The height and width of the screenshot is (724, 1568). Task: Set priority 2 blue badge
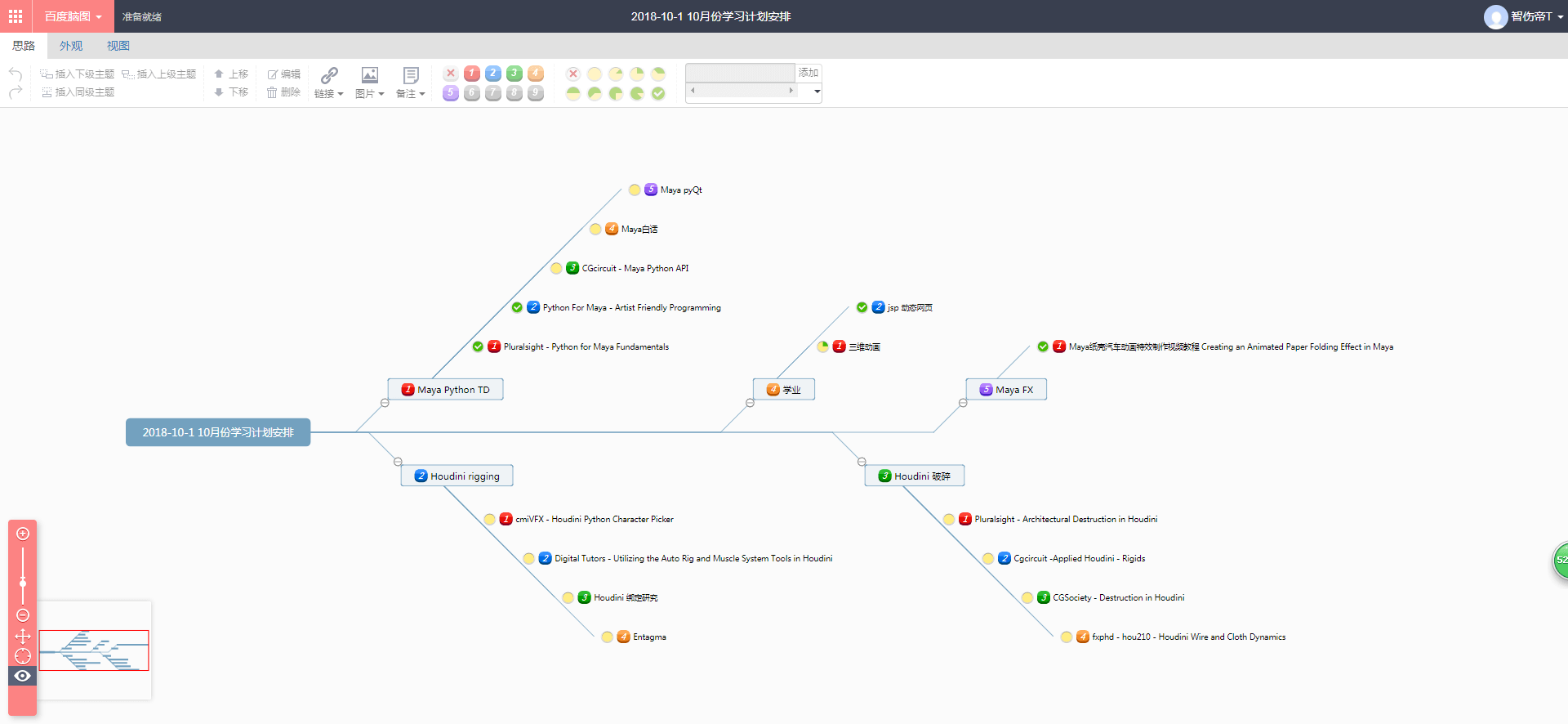493,74
